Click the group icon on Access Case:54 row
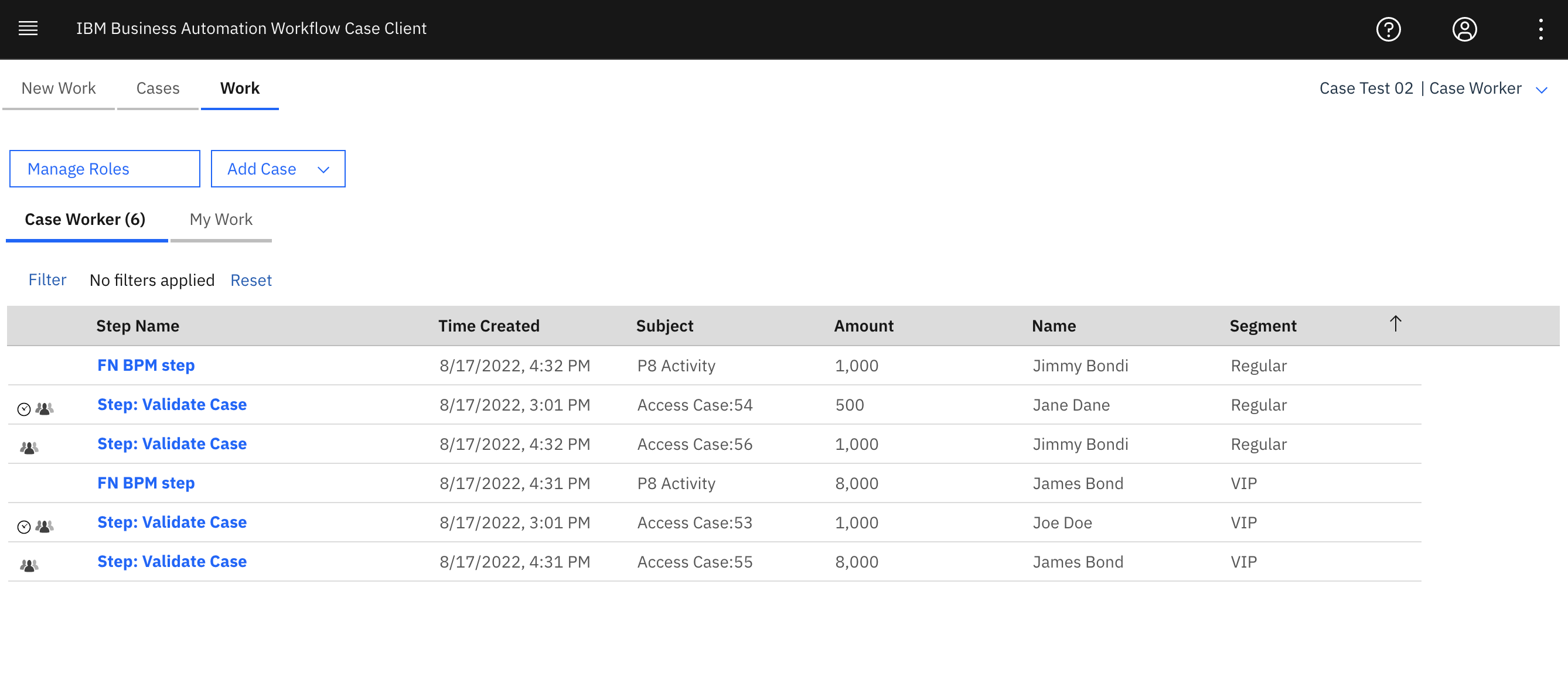The height and width of the screenshot is (690, 1568). coord(45,409)
